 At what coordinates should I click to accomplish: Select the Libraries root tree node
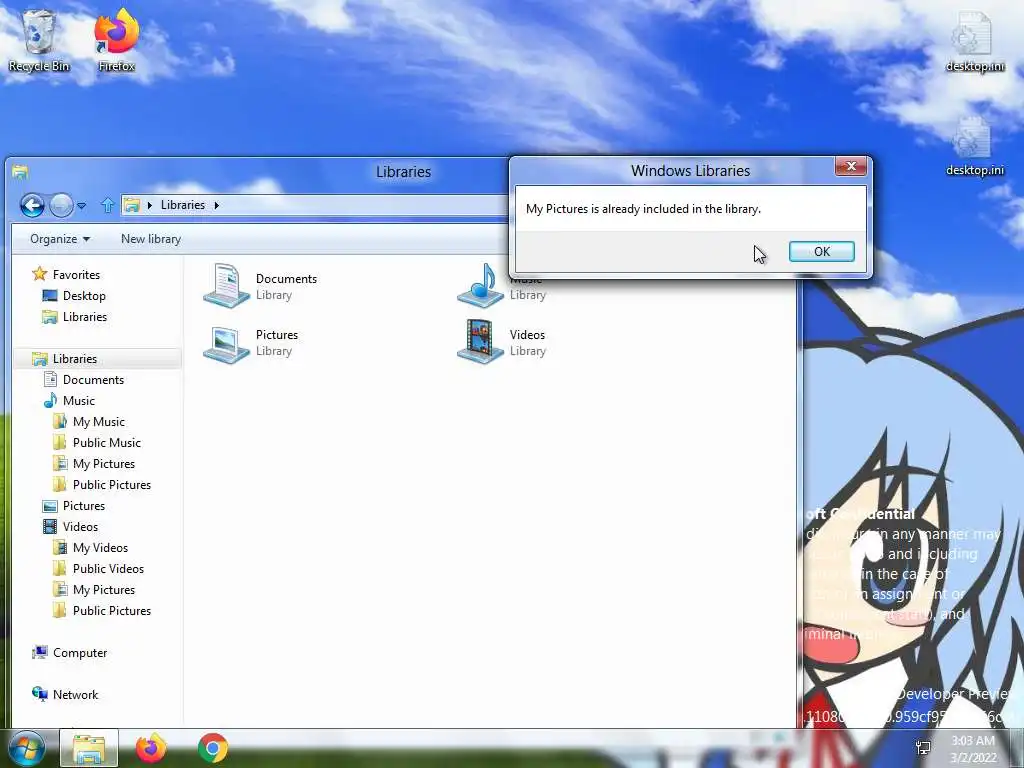(x=74, y=359)
